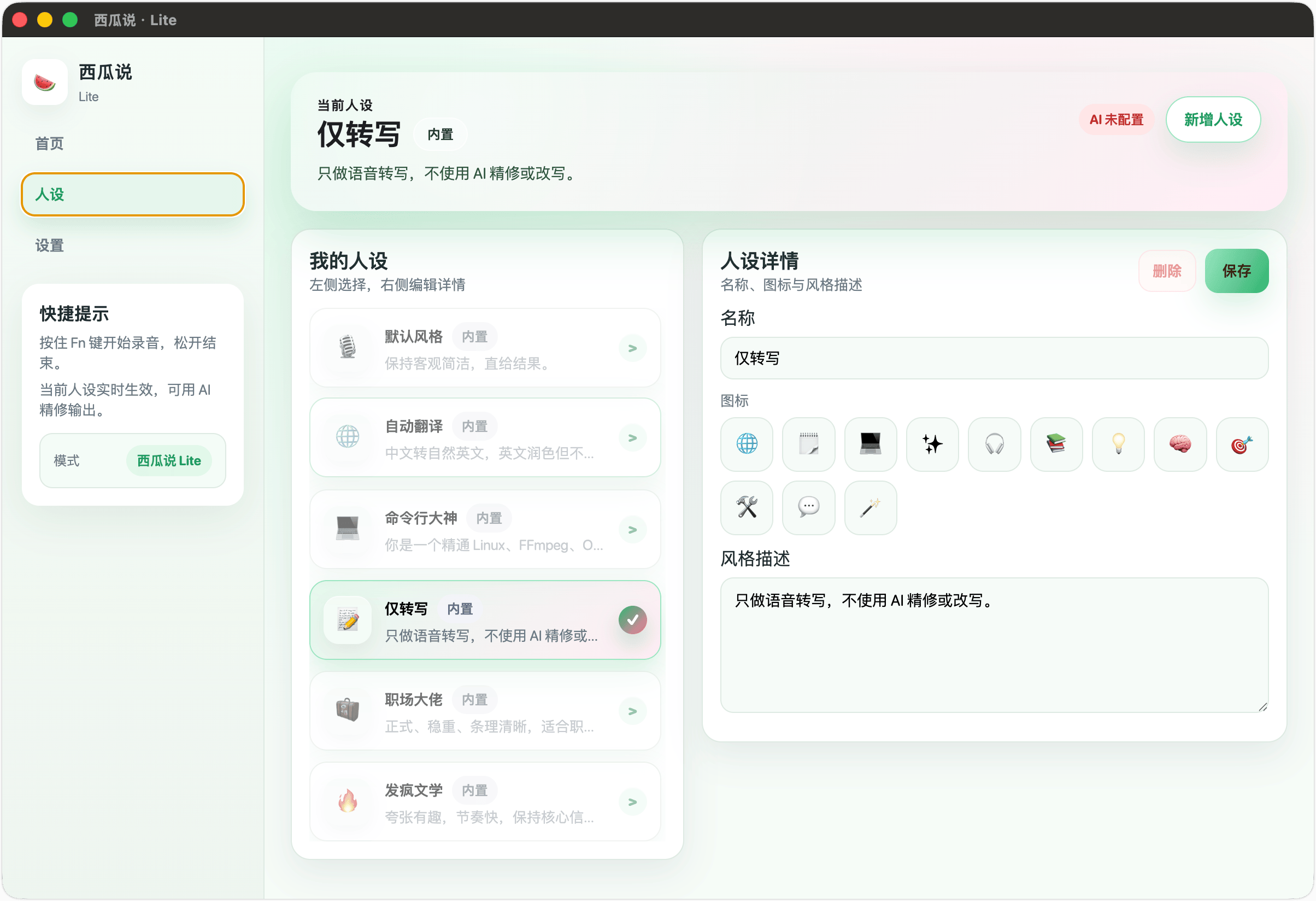Click the checkmark on 仅转写 persona
The height and width of the screenshot is (901, 1316).
[x=632, y=620]
